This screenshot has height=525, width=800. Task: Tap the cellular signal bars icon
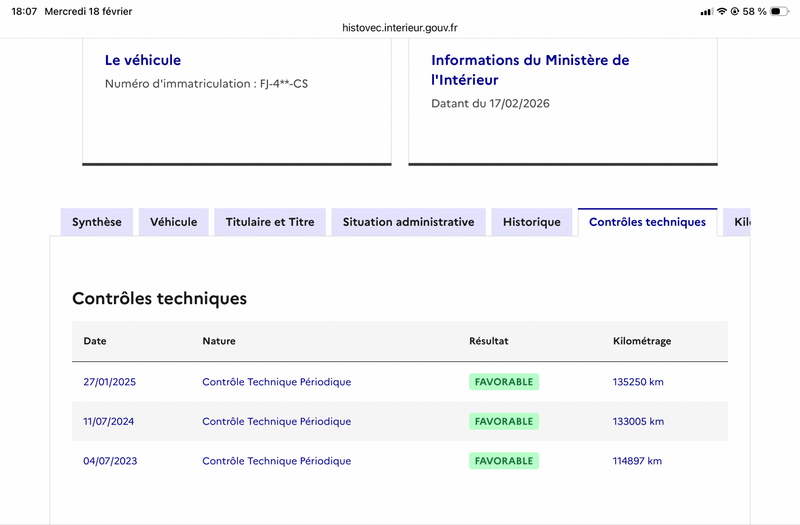tap(706, 11)
